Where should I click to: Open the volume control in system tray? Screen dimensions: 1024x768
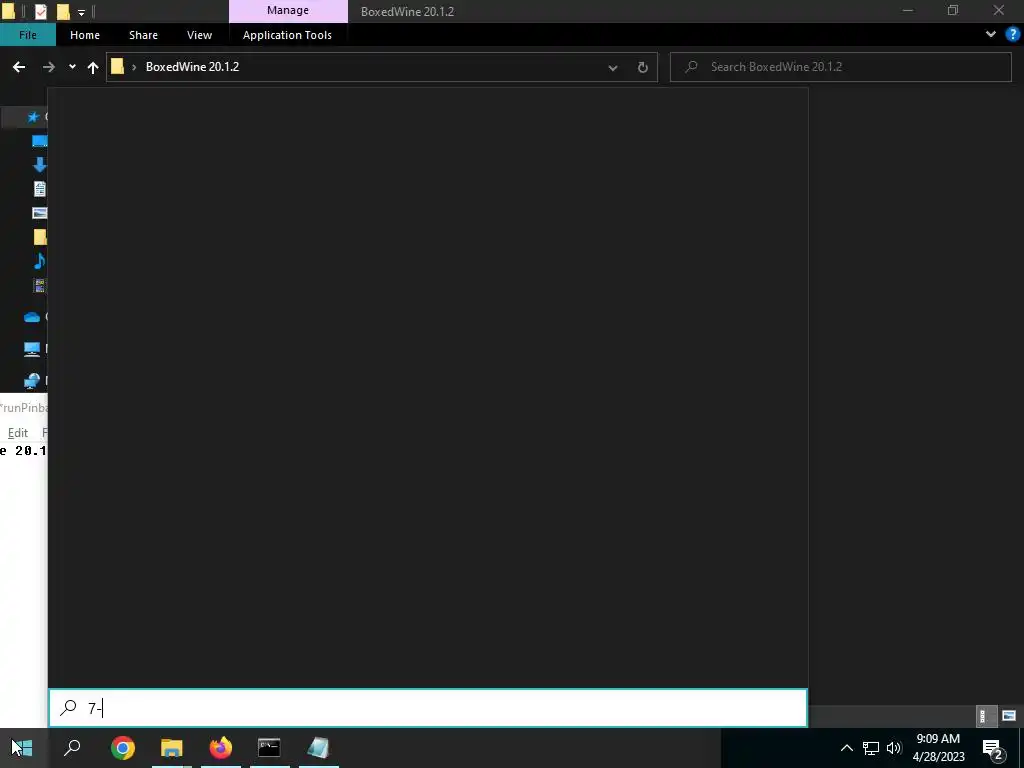coord(894,748)
